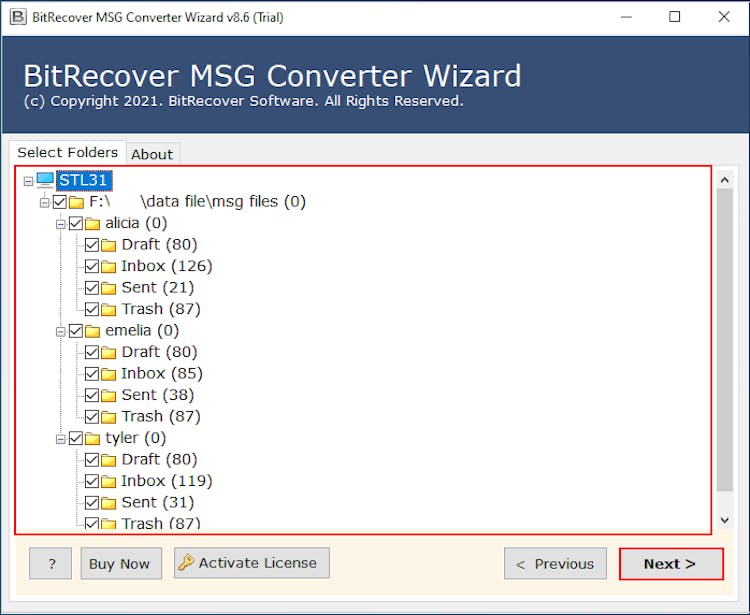The width and height of the screenshot is (750, 615).
Task: Click the emelia folder icon
Action: pyautogui.click(x=93, y=330)
